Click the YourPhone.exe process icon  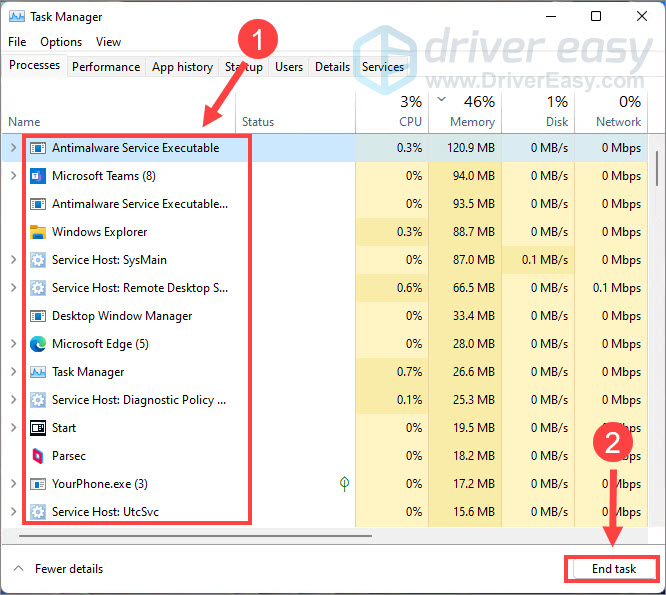(x=38, y=484)
